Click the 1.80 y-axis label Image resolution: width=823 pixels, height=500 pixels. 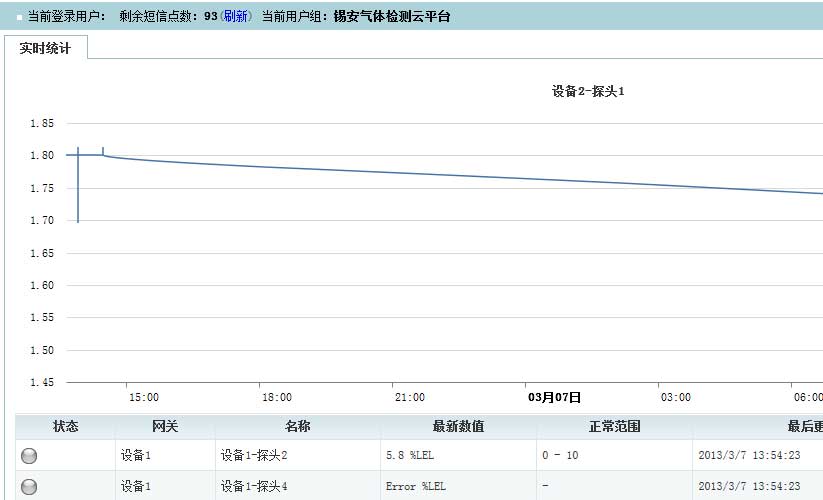pyautogui.click(x=42, y=155)
